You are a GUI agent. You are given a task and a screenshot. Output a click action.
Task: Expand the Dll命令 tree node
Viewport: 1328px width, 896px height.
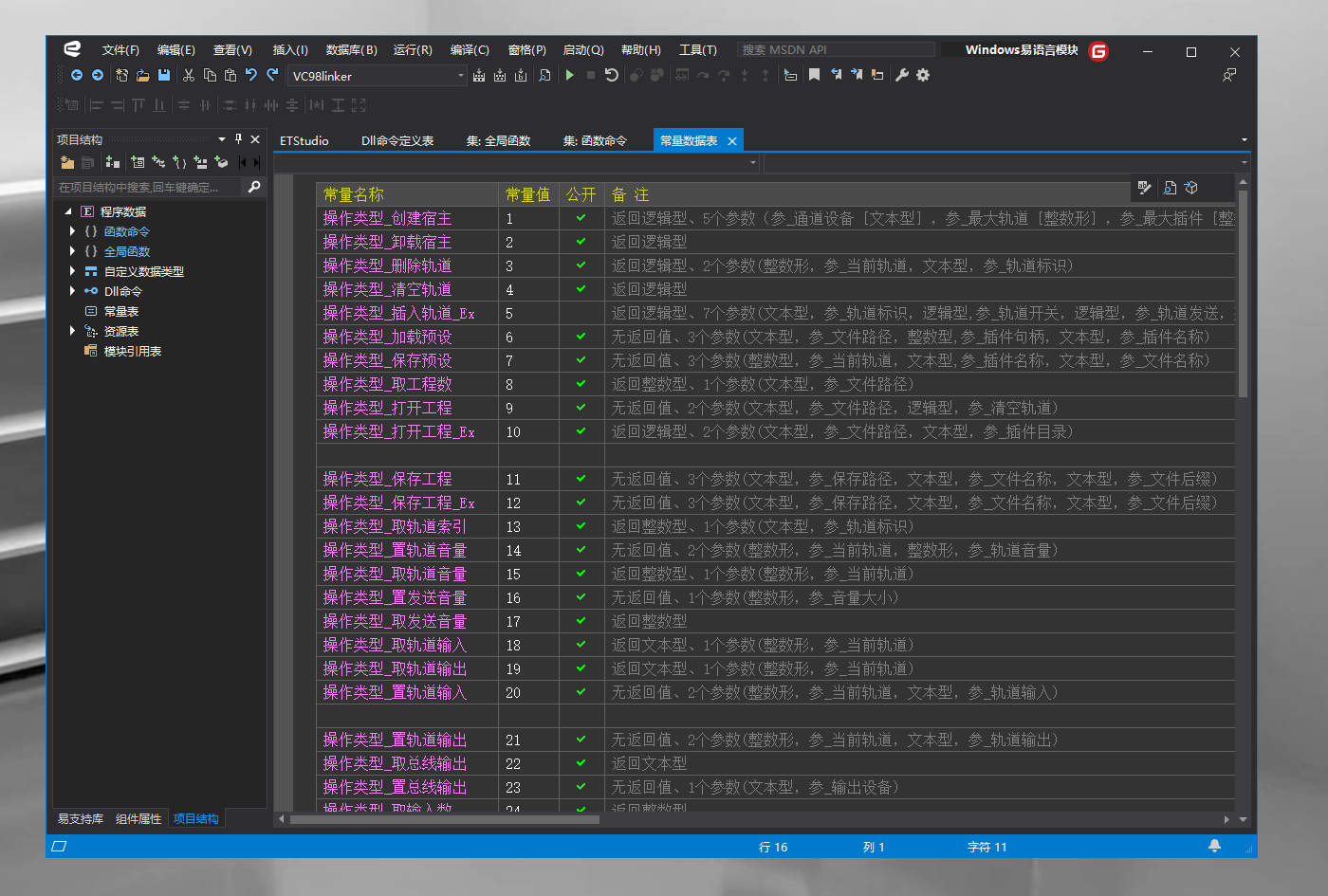coord(72,291)
